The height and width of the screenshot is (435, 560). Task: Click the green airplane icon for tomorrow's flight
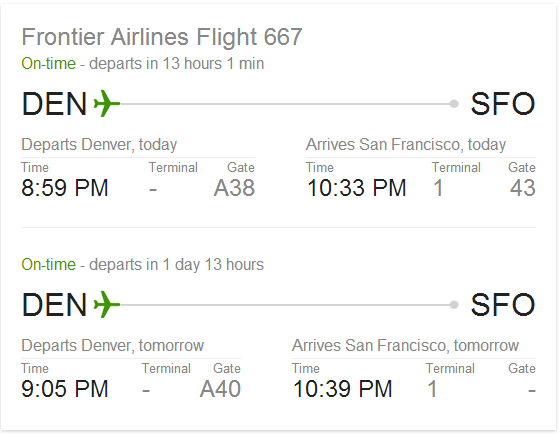(x=106, y=305)
